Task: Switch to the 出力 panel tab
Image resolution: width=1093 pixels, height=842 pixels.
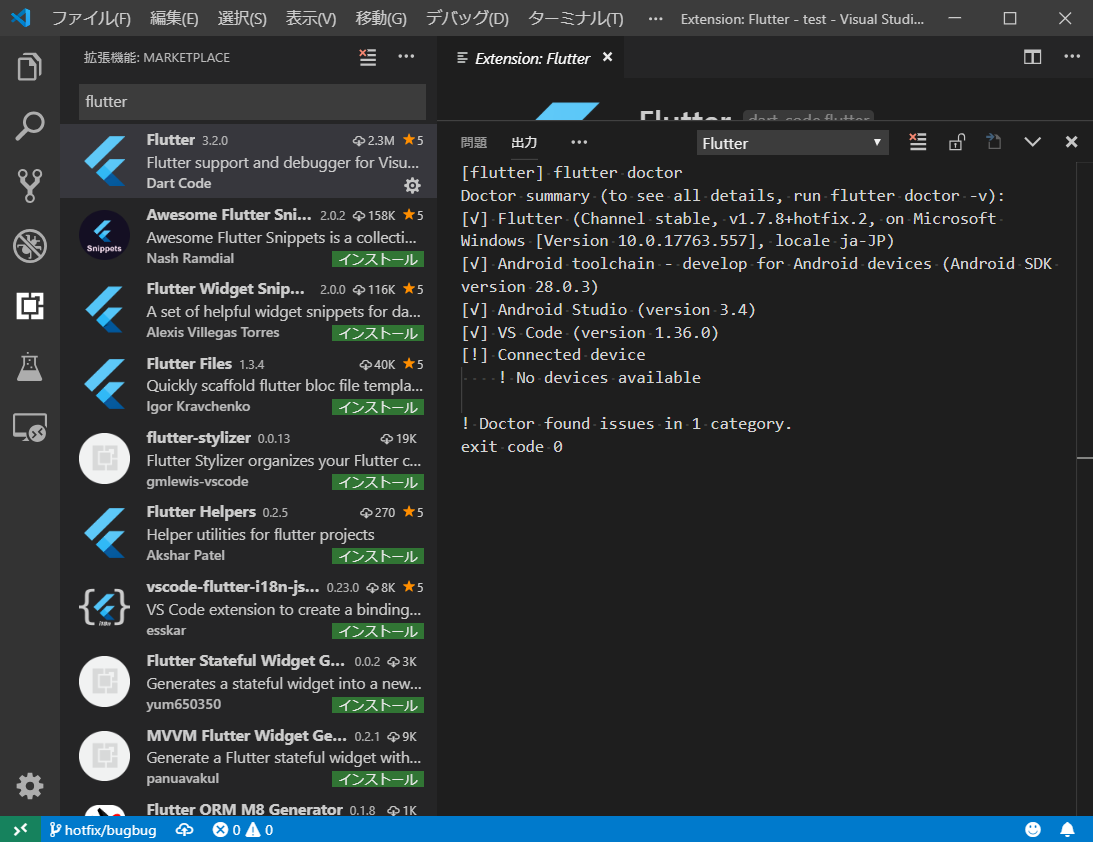Action: point(524,142)
